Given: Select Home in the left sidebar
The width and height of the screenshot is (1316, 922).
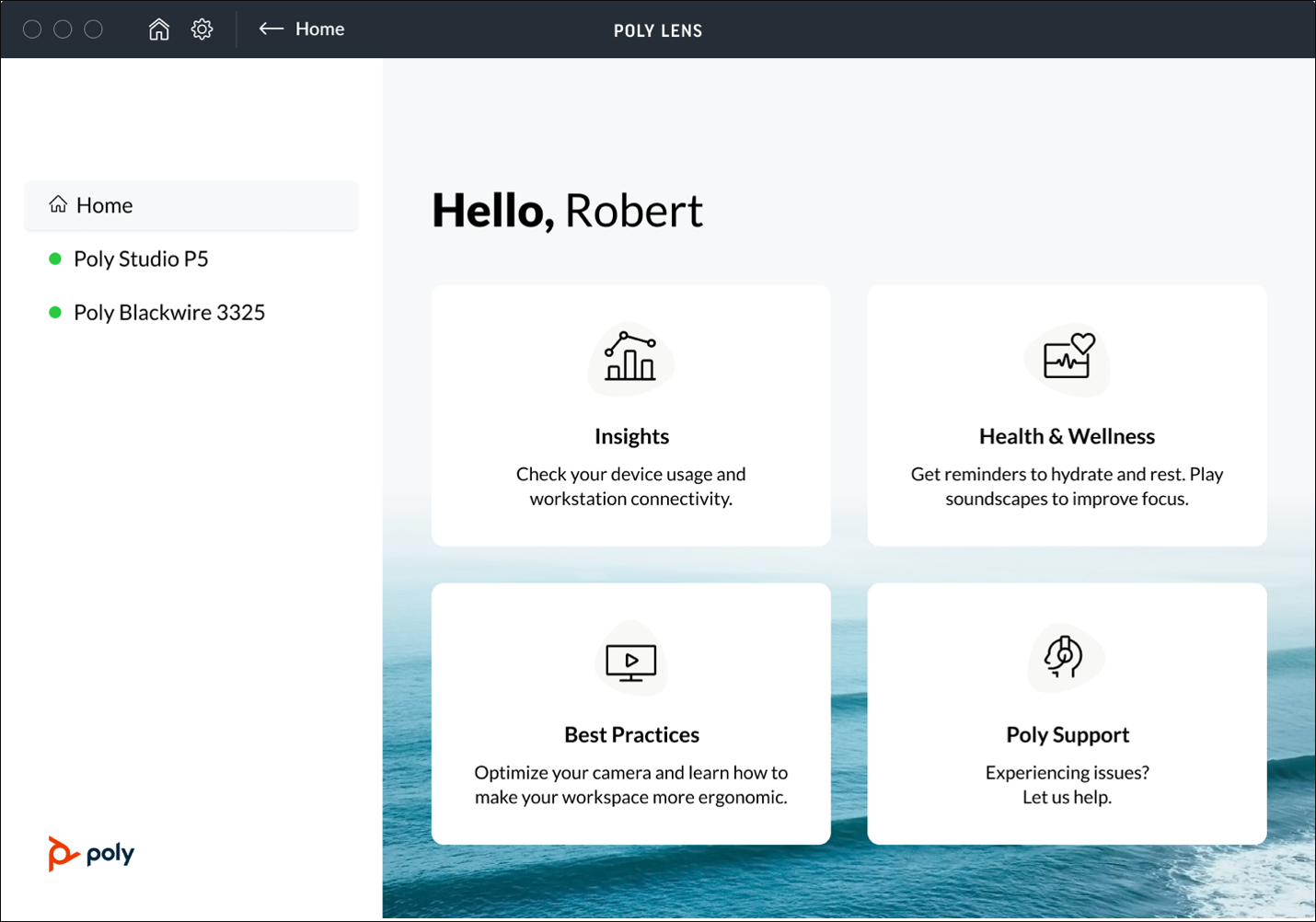Looking at the screenshot, I should (x=104, y=205).
